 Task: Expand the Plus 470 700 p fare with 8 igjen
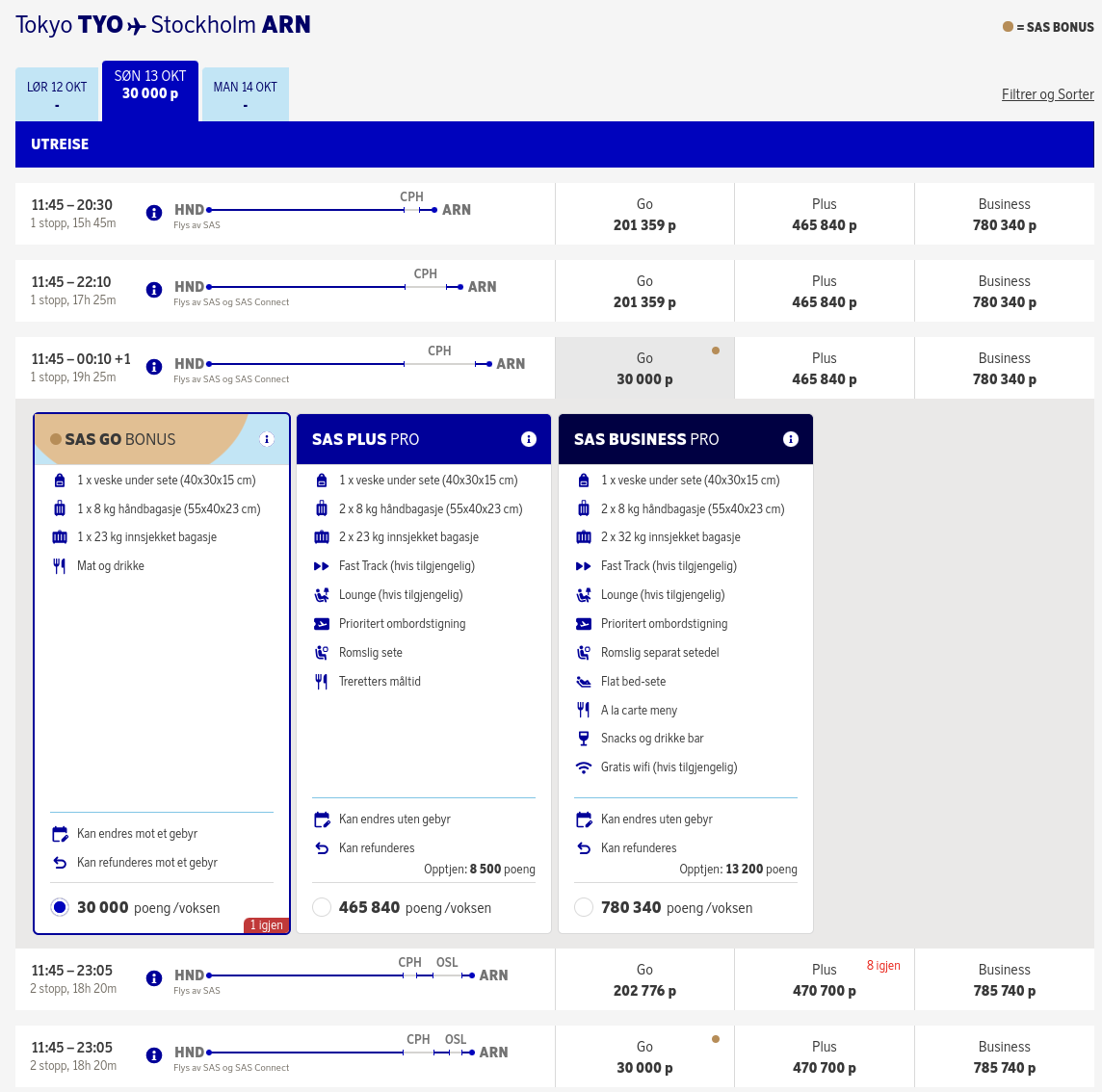(825, 979)
